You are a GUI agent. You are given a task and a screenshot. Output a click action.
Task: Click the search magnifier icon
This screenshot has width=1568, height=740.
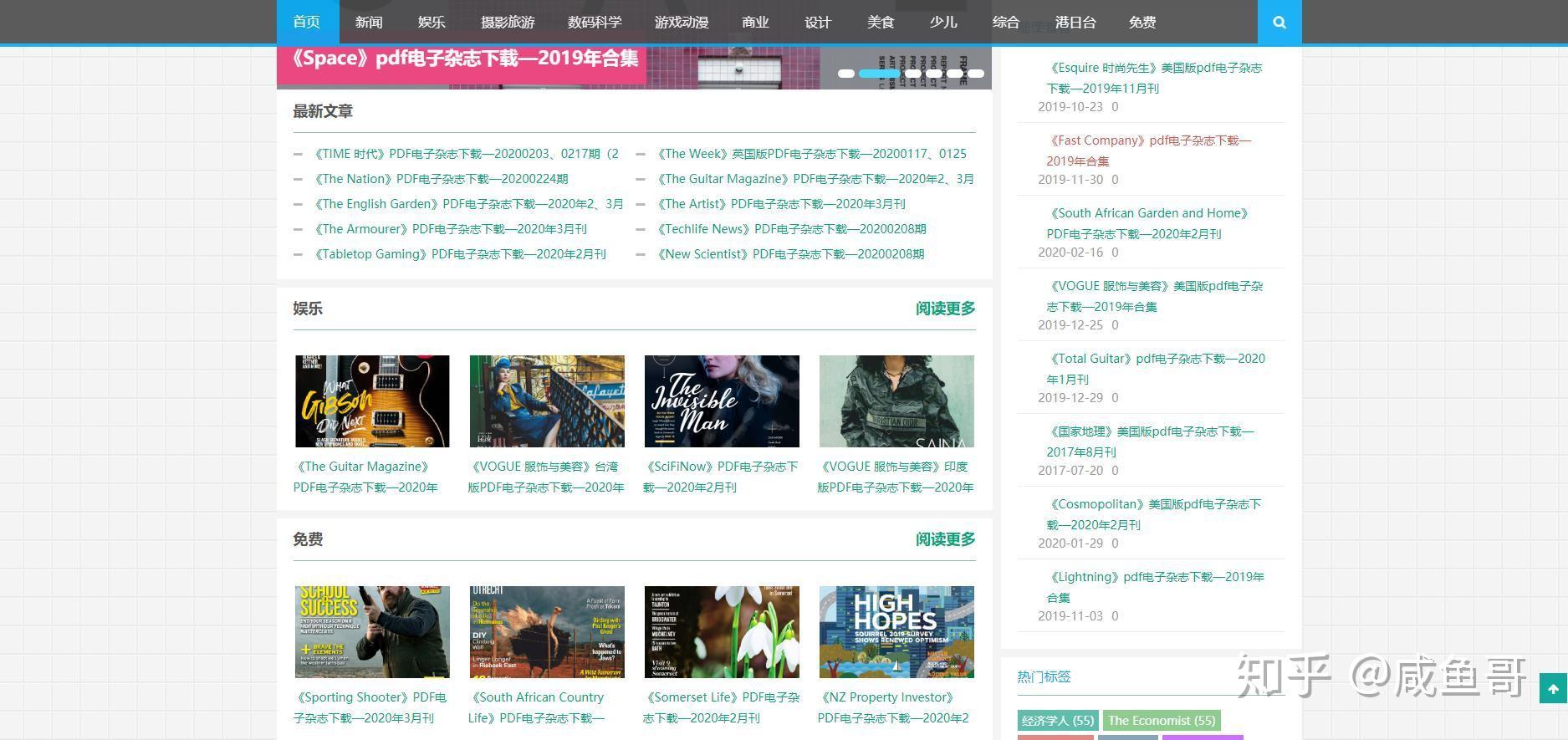1279,23
